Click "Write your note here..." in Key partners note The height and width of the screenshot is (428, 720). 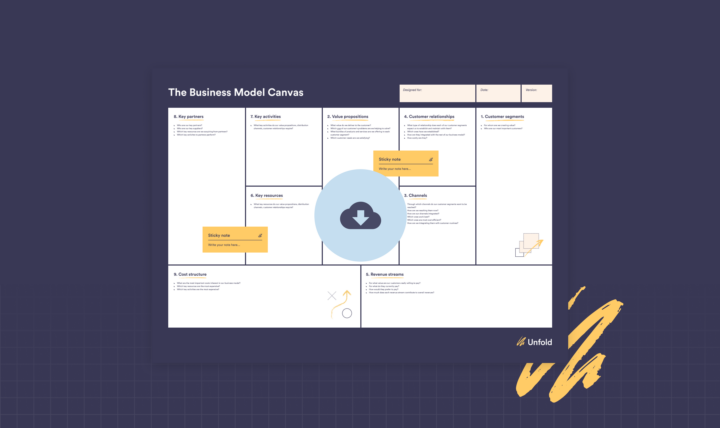224,245
